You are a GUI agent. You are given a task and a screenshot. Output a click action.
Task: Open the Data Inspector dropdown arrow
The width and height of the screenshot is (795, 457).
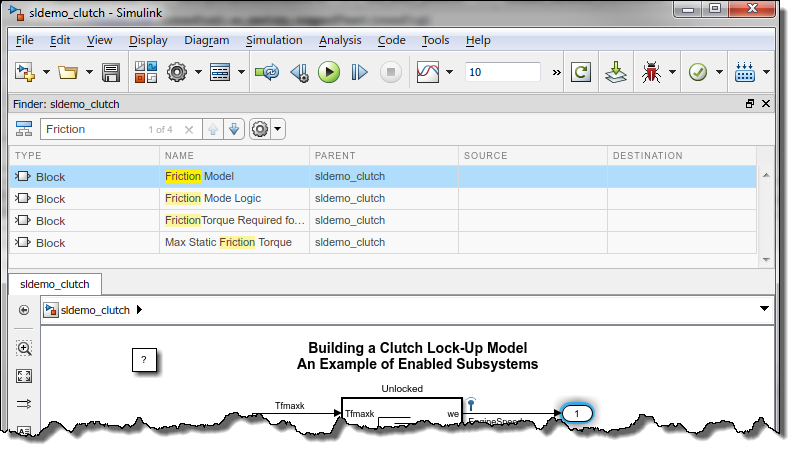[450, 72]
